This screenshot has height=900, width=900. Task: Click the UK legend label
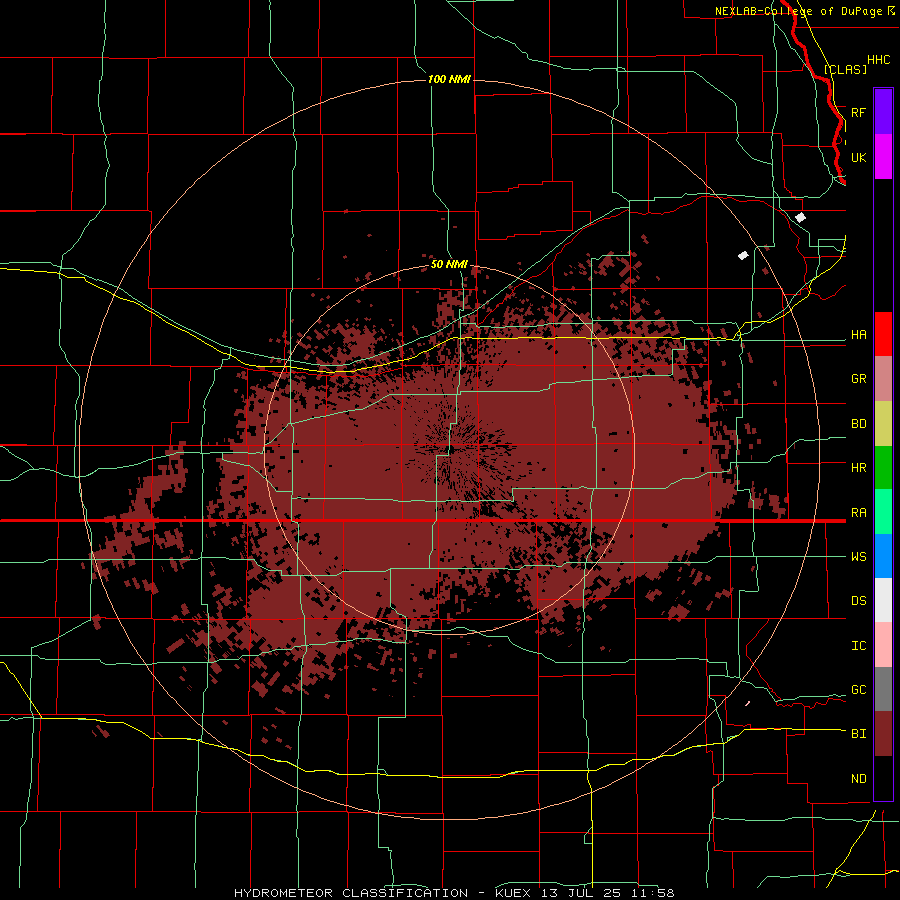pos(858,157)
